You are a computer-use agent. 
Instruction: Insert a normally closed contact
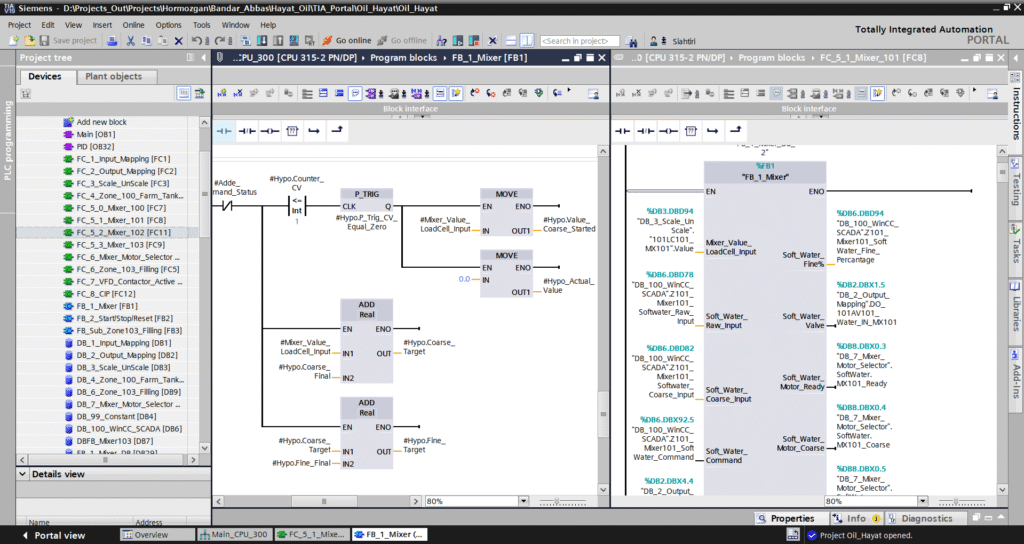pos(246,130)
